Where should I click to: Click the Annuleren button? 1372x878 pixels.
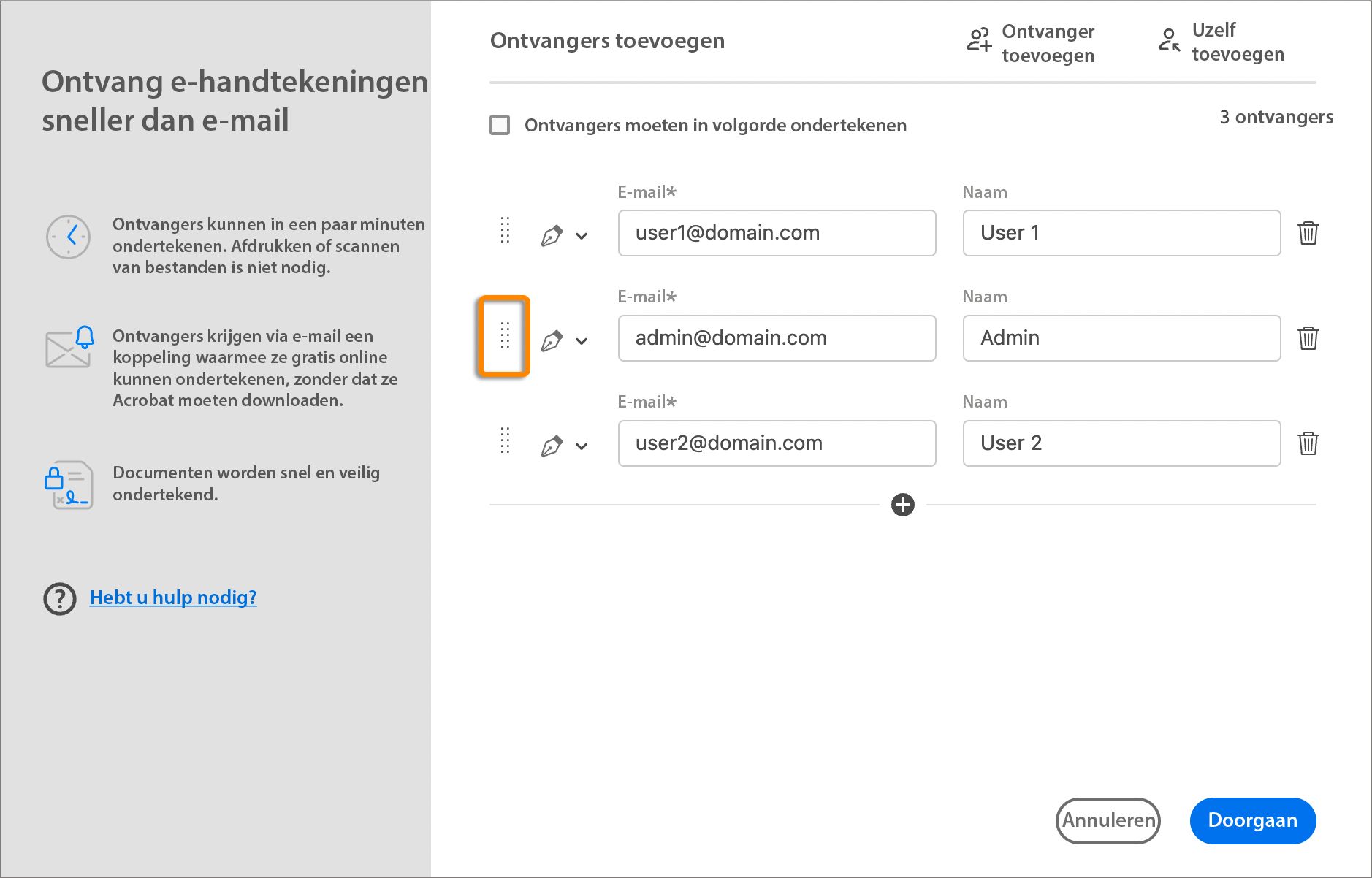[1108, 820]
